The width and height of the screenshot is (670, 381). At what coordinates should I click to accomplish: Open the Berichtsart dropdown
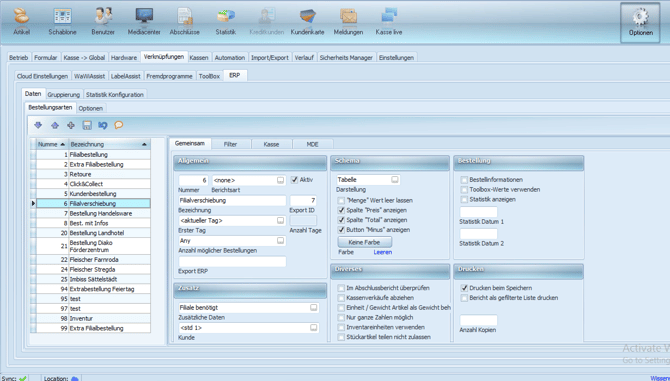tap(280, 180)
